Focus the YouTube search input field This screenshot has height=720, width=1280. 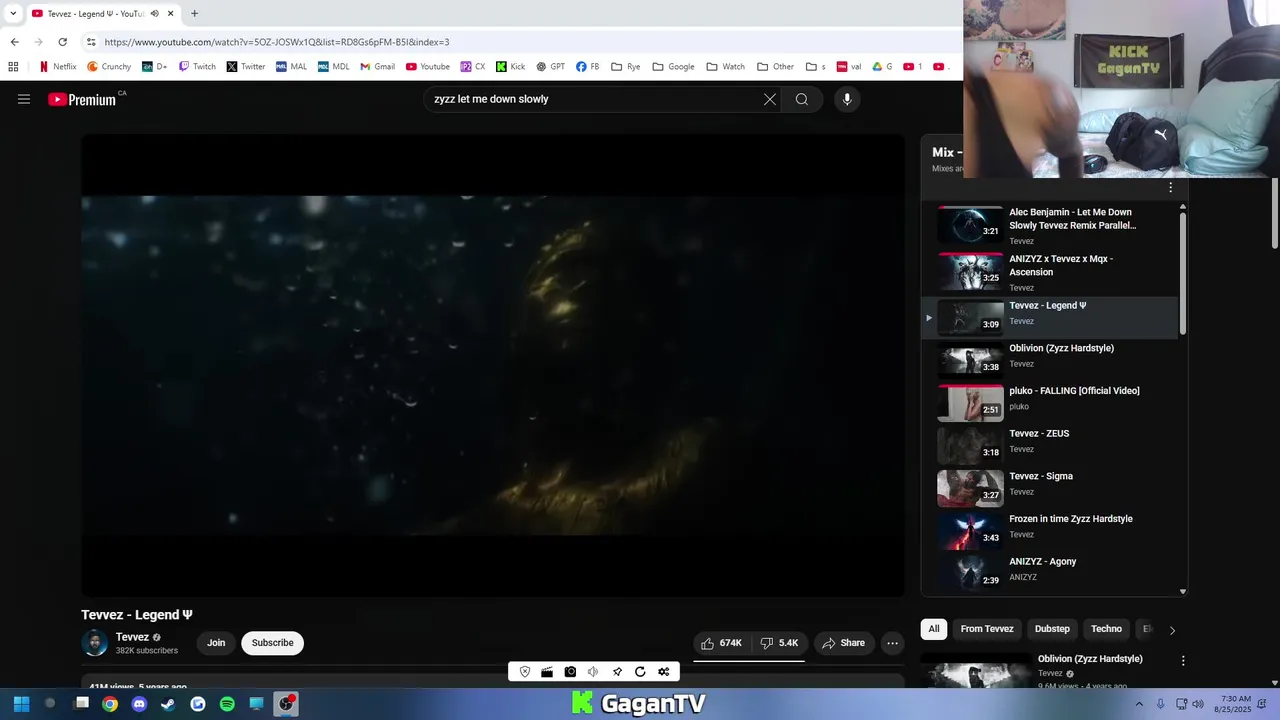point(595,99)
